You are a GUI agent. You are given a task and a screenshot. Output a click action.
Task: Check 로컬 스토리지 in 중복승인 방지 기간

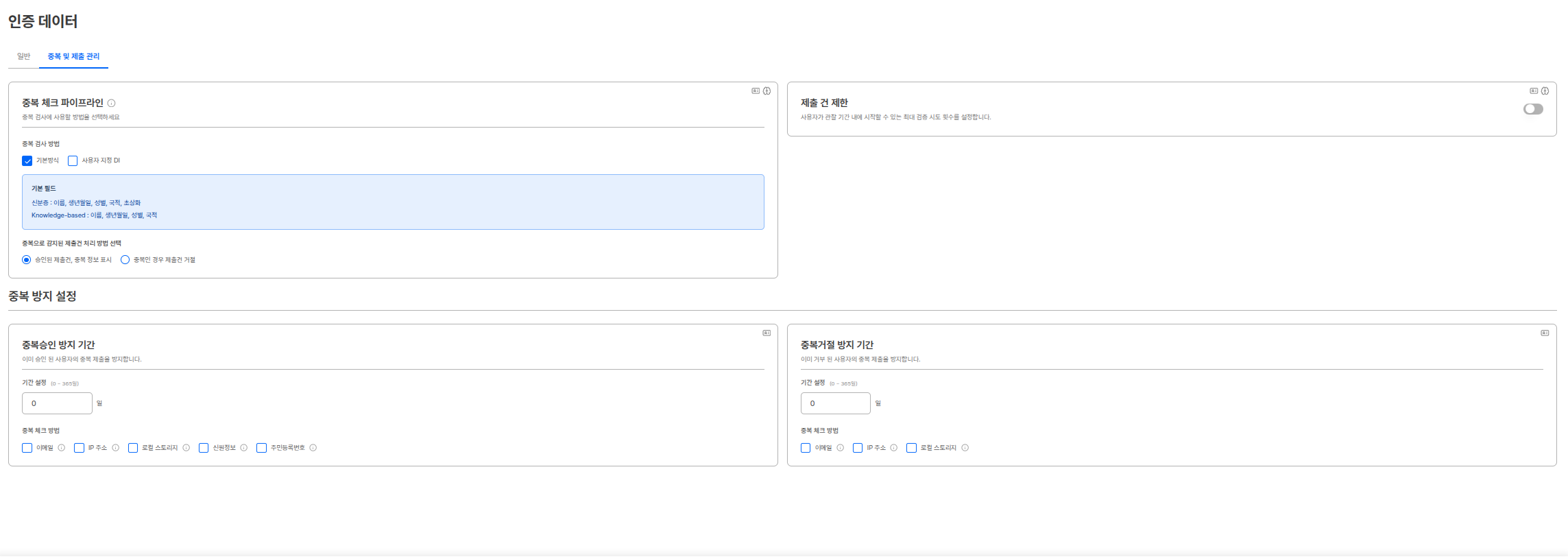[133, 448]
